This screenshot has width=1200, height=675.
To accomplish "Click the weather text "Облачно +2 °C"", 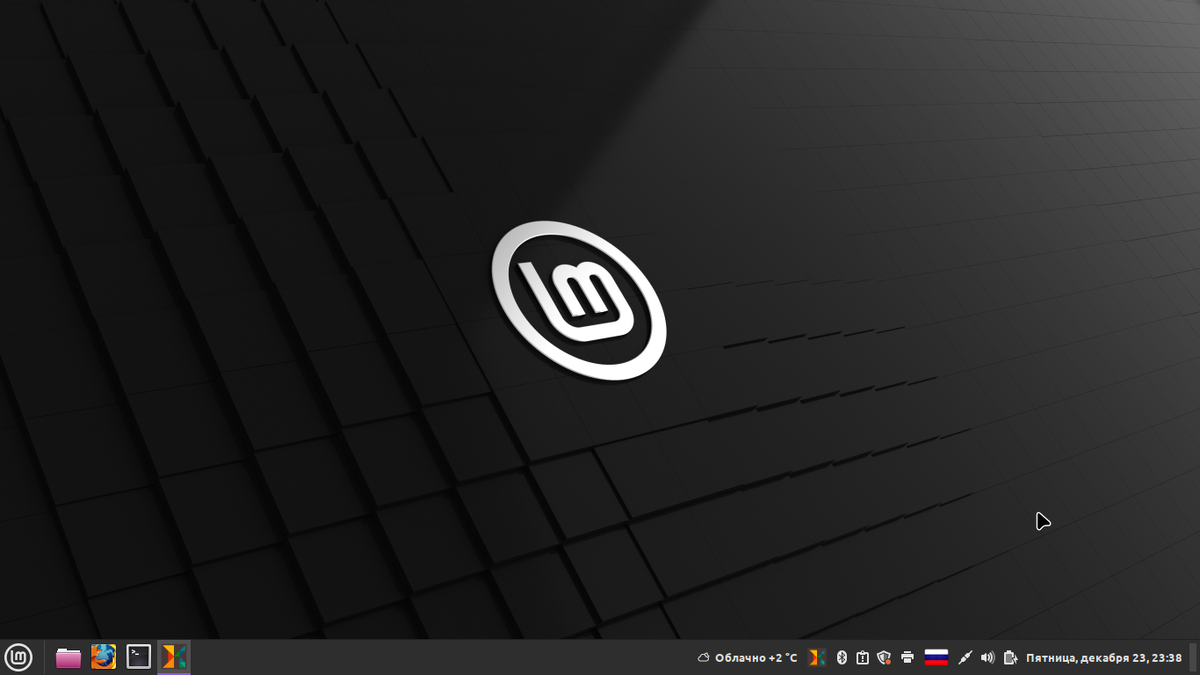I will (756, 658).
